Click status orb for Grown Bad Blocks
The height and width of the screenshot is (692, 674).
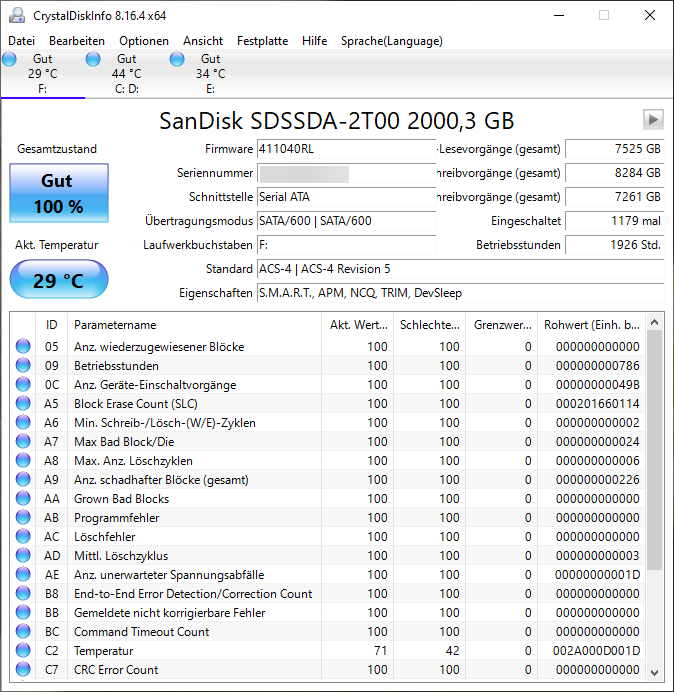(x=23, y=498)
